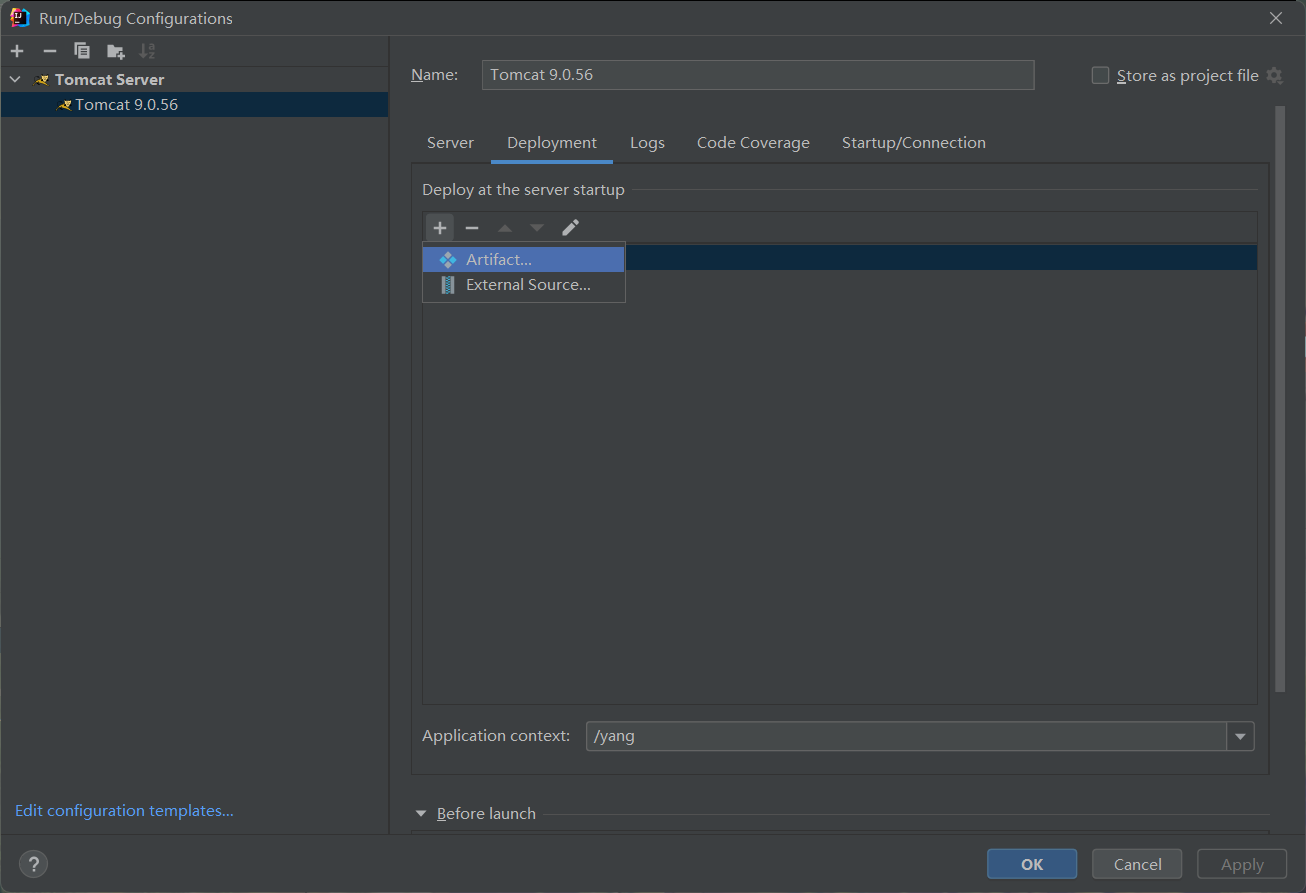
Task: Copy the selected run configuration
Action: (x=82, y=51)
